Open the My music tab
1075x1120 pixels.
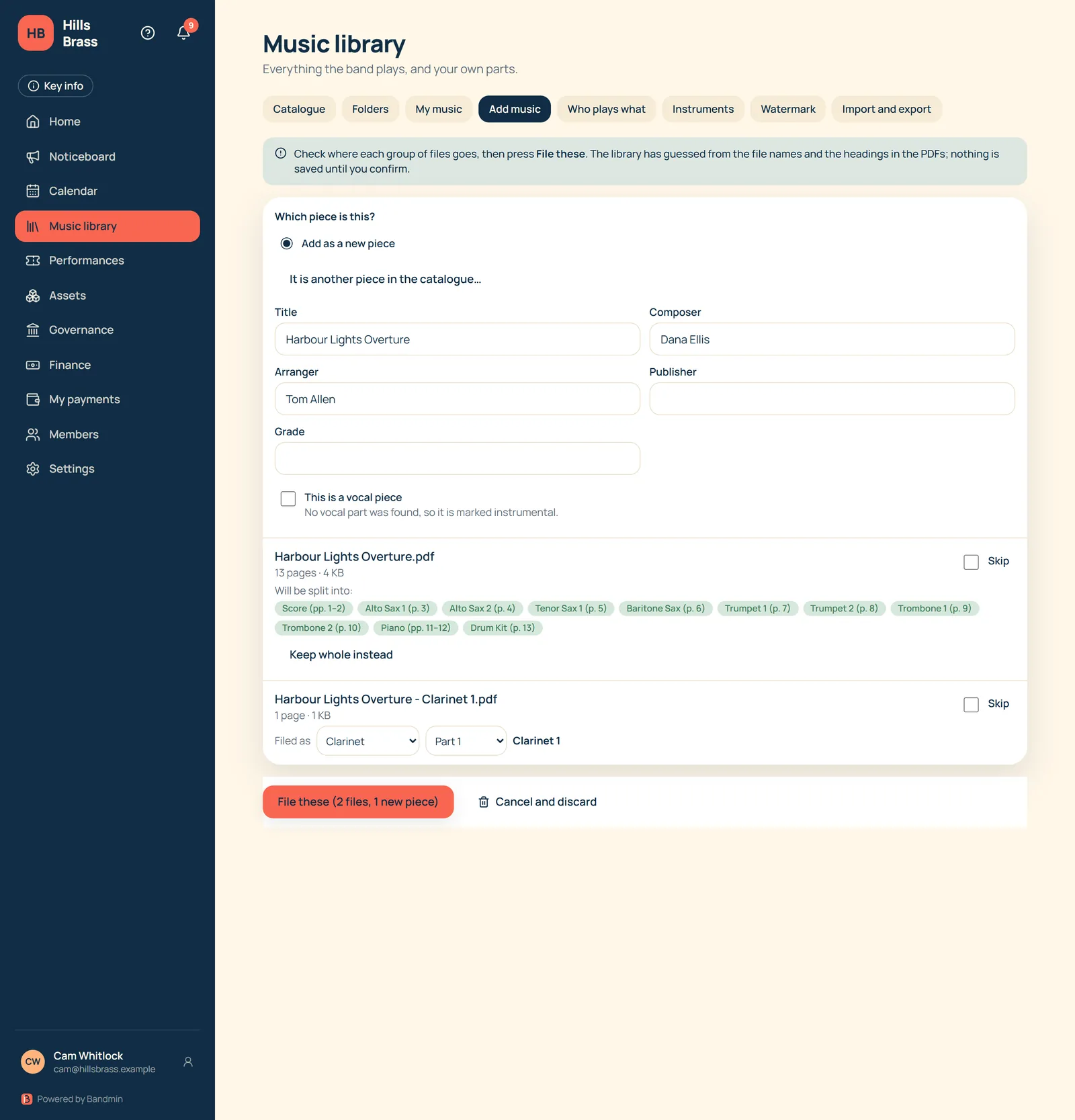pyautogui.click(x=439, y=109)
